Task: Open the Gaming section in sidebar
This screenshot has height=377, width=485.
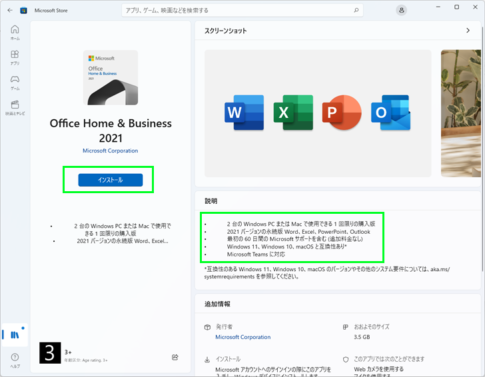Action: pos(15,83)
